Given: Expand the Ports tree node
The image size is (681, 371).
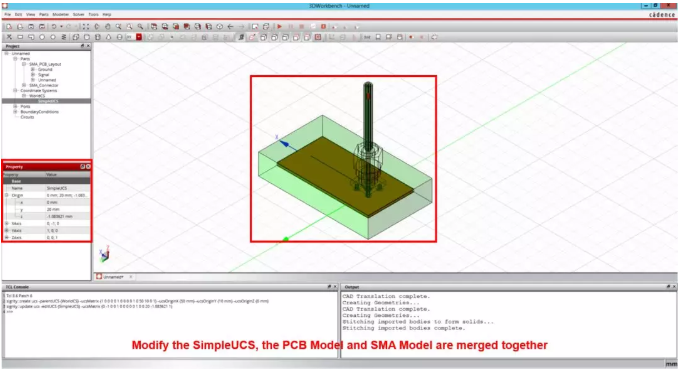Looking at the screenshot, I should point(16,106).
